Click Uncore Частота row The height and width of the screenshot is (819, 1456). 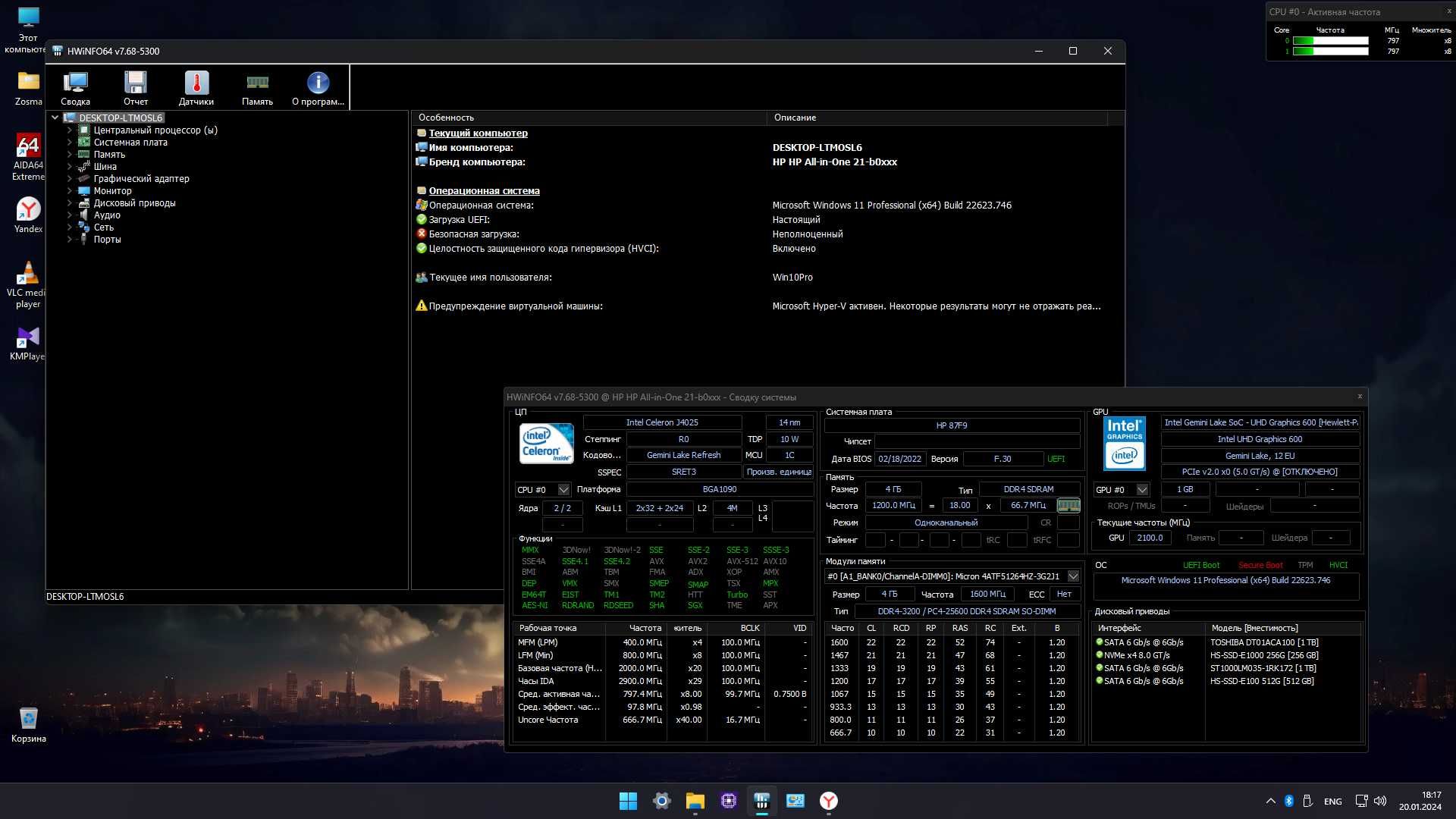(662, 720)
